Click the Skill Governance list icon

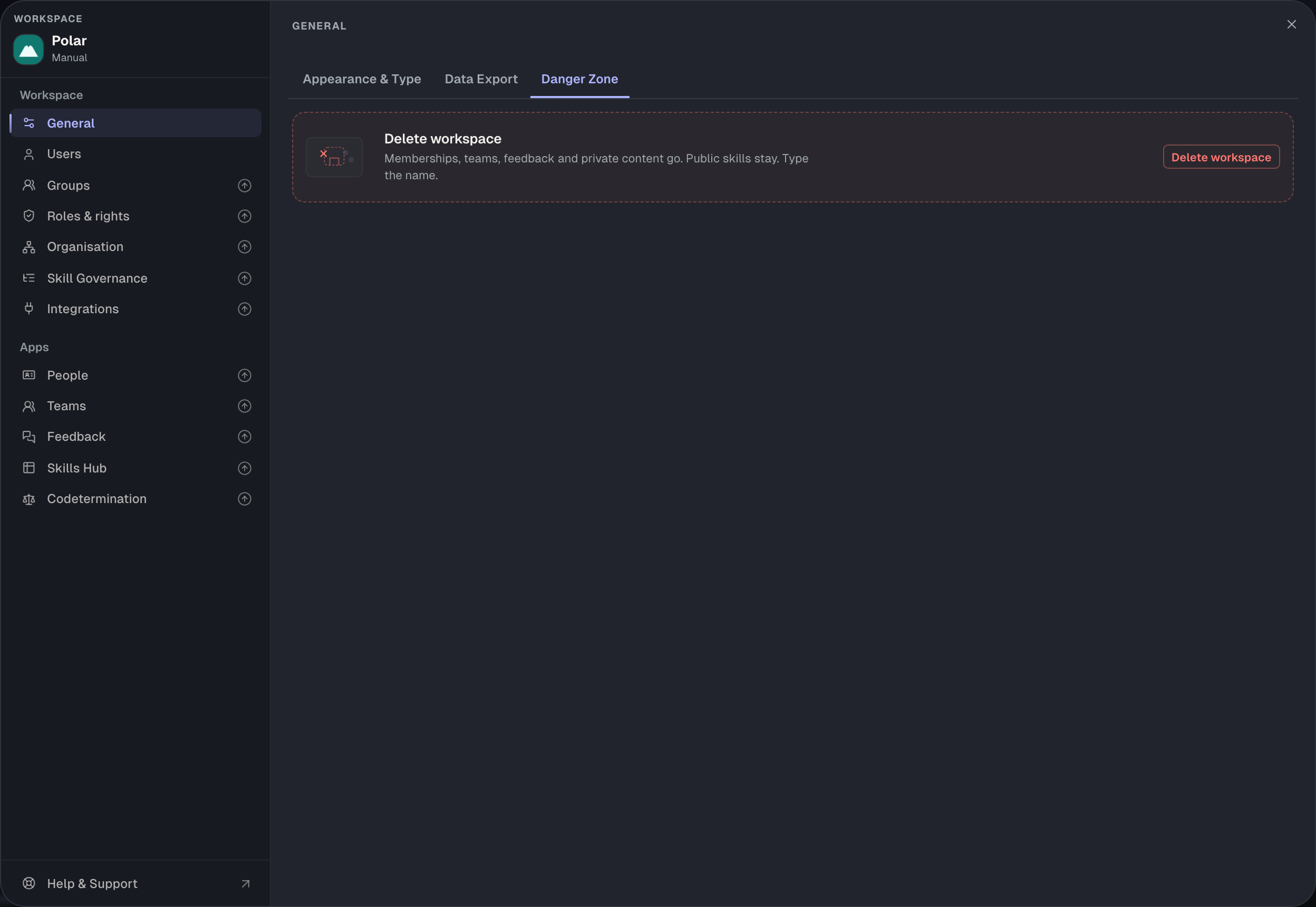tap(29, 278)
